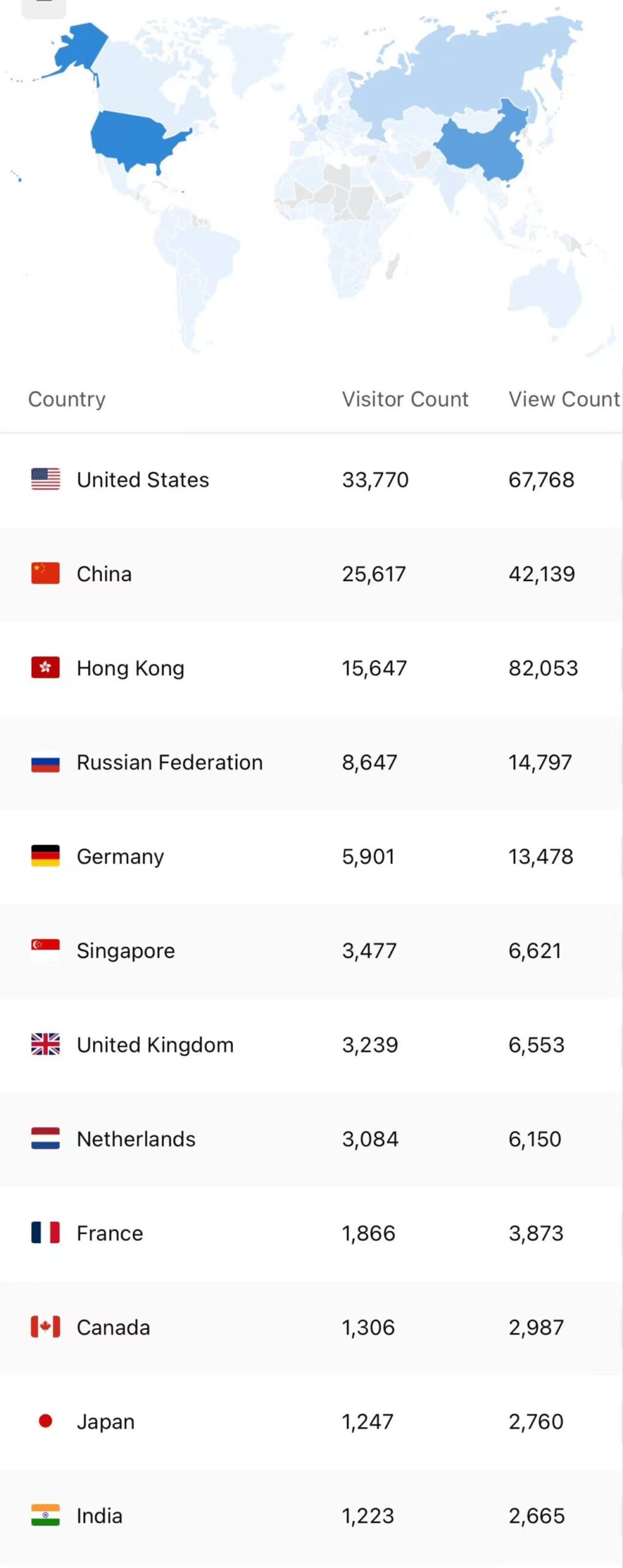The width and height of the screenshot is (623, 1568).
Task: Click the United Kingdom flag icon
Action: (45, 1044)
